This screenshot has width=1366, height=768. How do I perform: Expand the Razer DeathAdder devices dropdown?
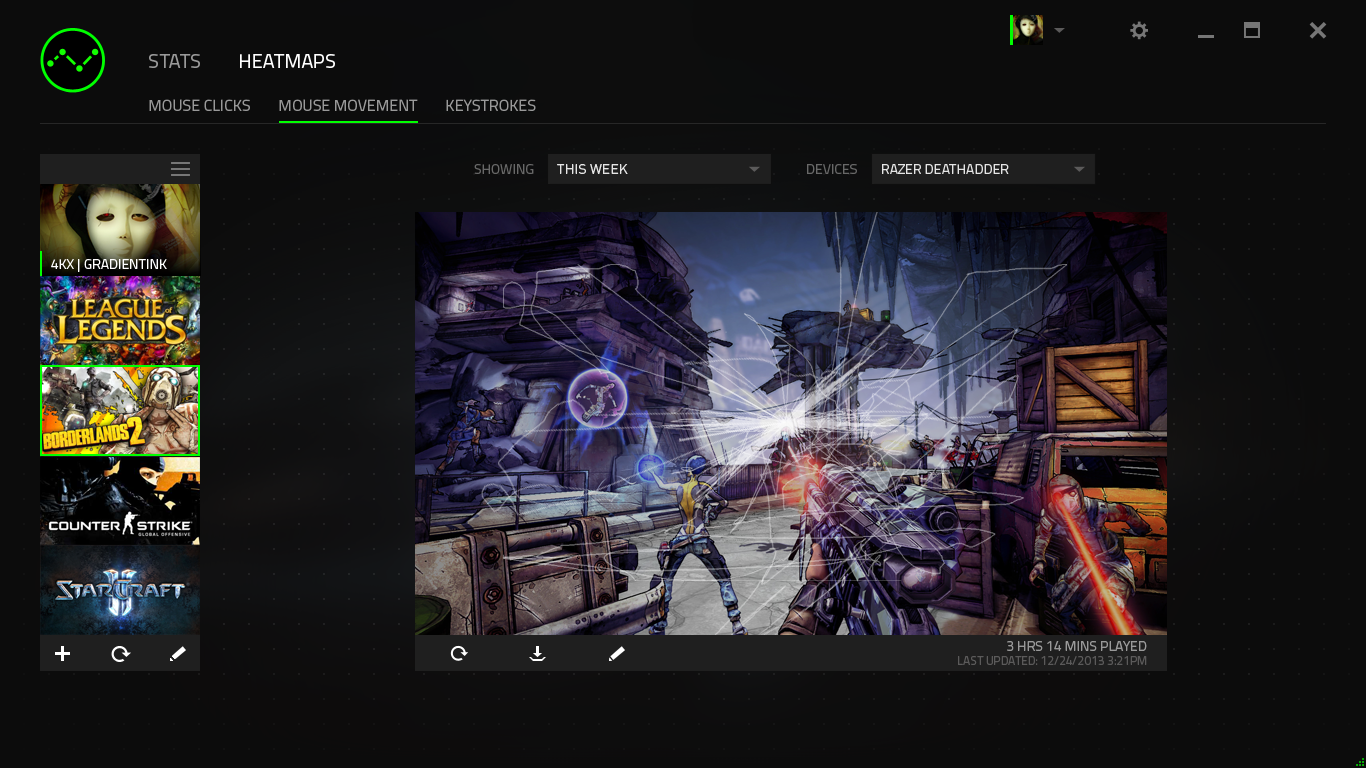tap(982, 169)
